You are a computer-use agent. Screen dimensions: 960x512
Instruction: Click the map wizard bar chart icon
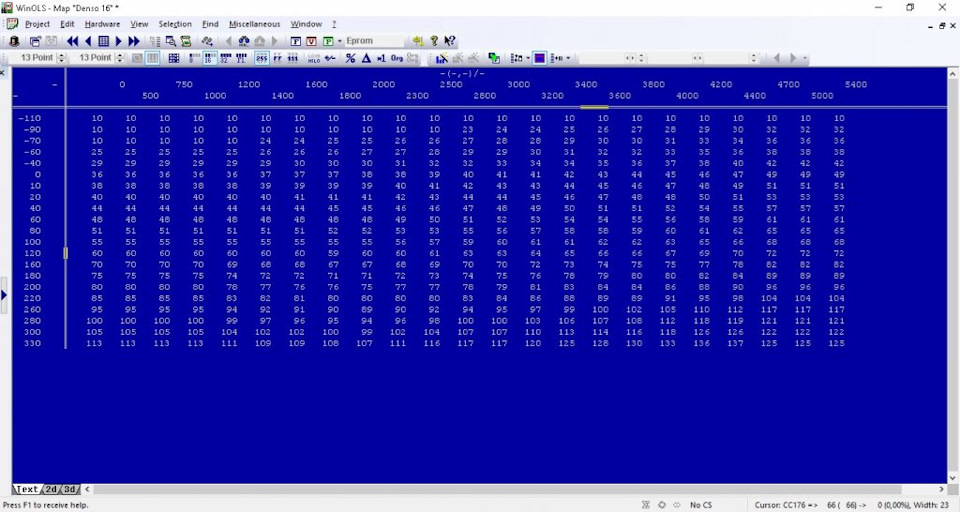pyautogui.click(x=441, y=58)
